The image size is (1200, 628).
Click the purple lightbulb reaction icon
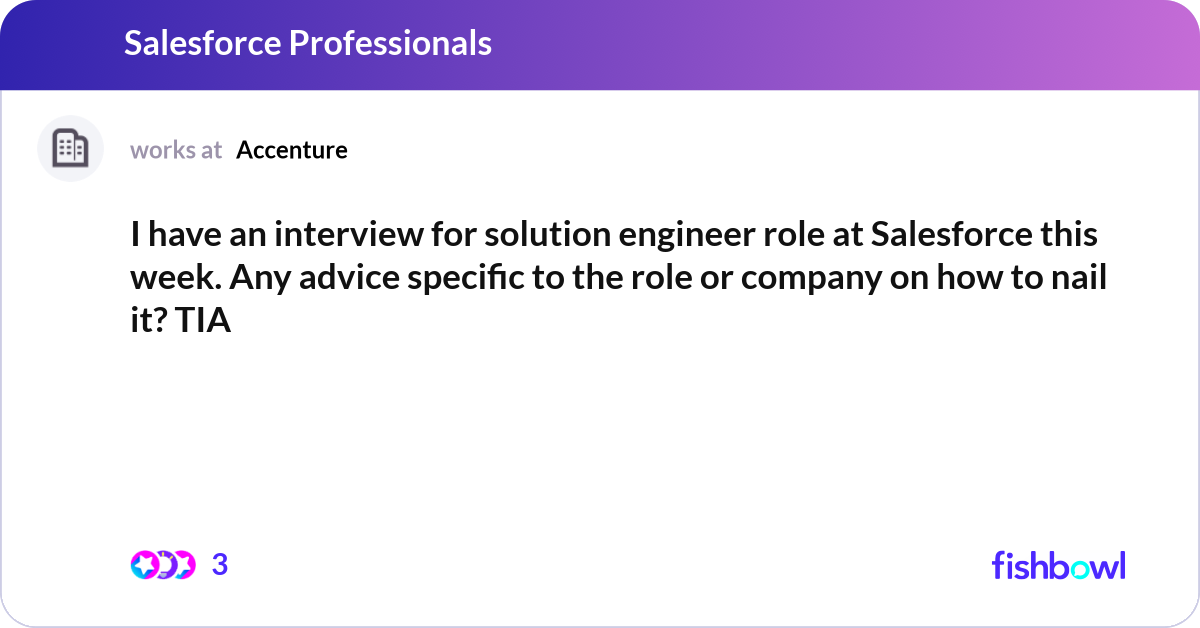[164, 565]
